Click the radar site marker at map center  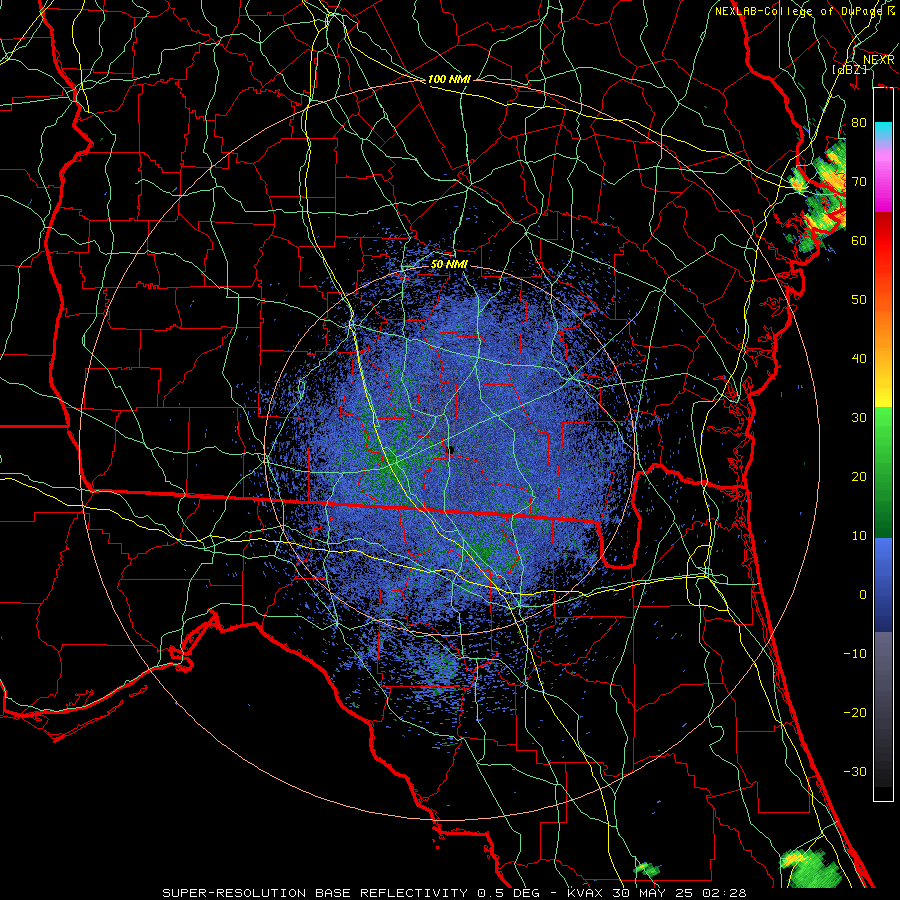point(451,450)
